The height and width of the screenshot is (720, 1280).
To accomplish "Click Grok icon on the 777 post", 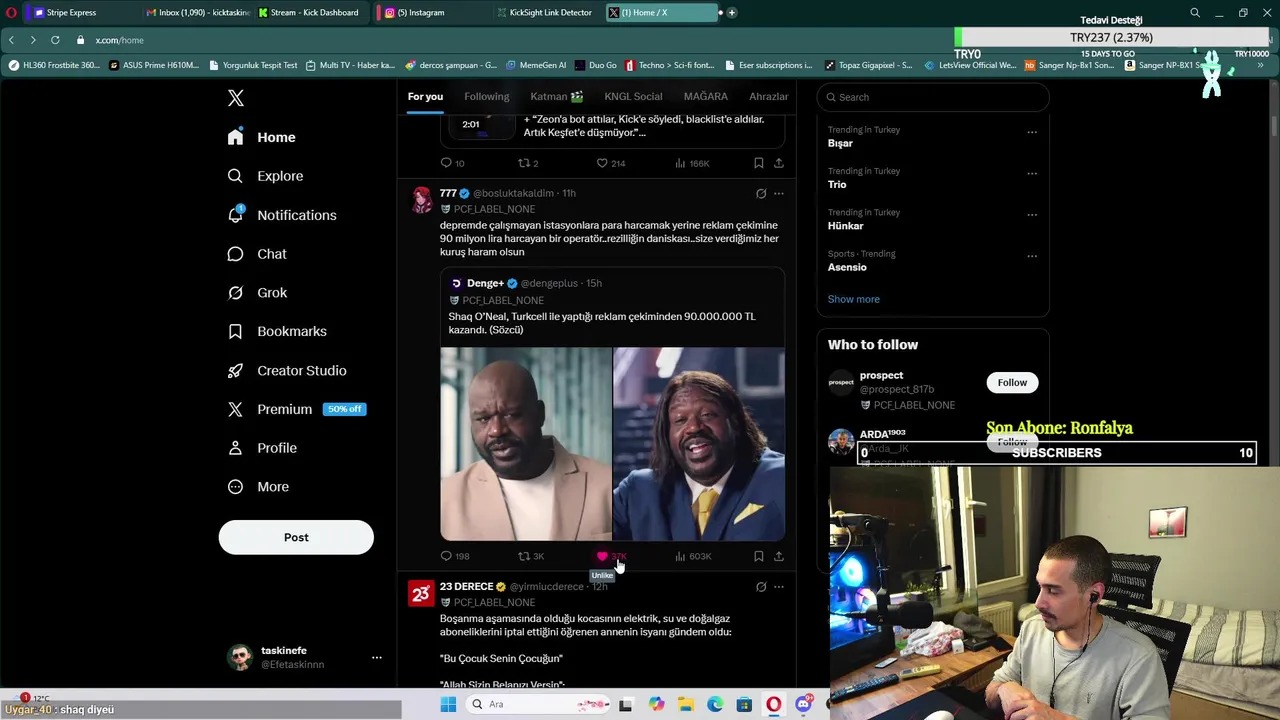I will click(x=761, y=193).
